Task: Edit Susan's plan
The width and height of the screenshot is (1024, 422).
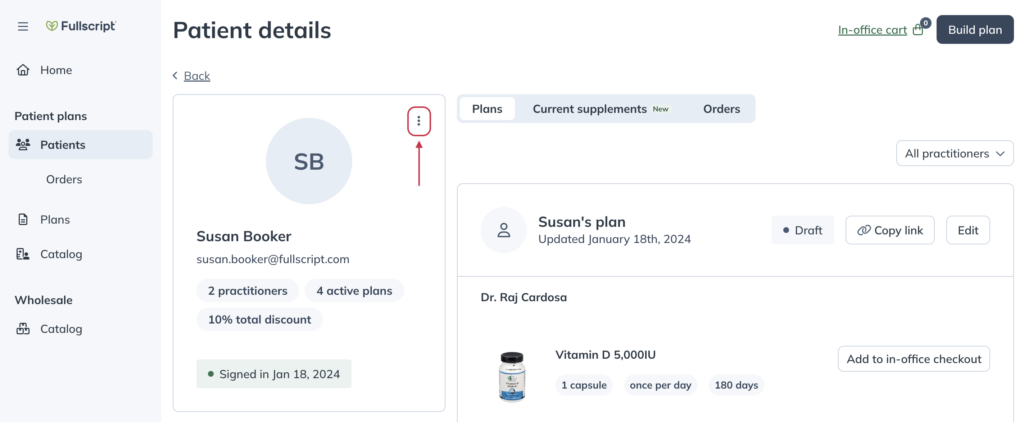Action: pos(968,231)
